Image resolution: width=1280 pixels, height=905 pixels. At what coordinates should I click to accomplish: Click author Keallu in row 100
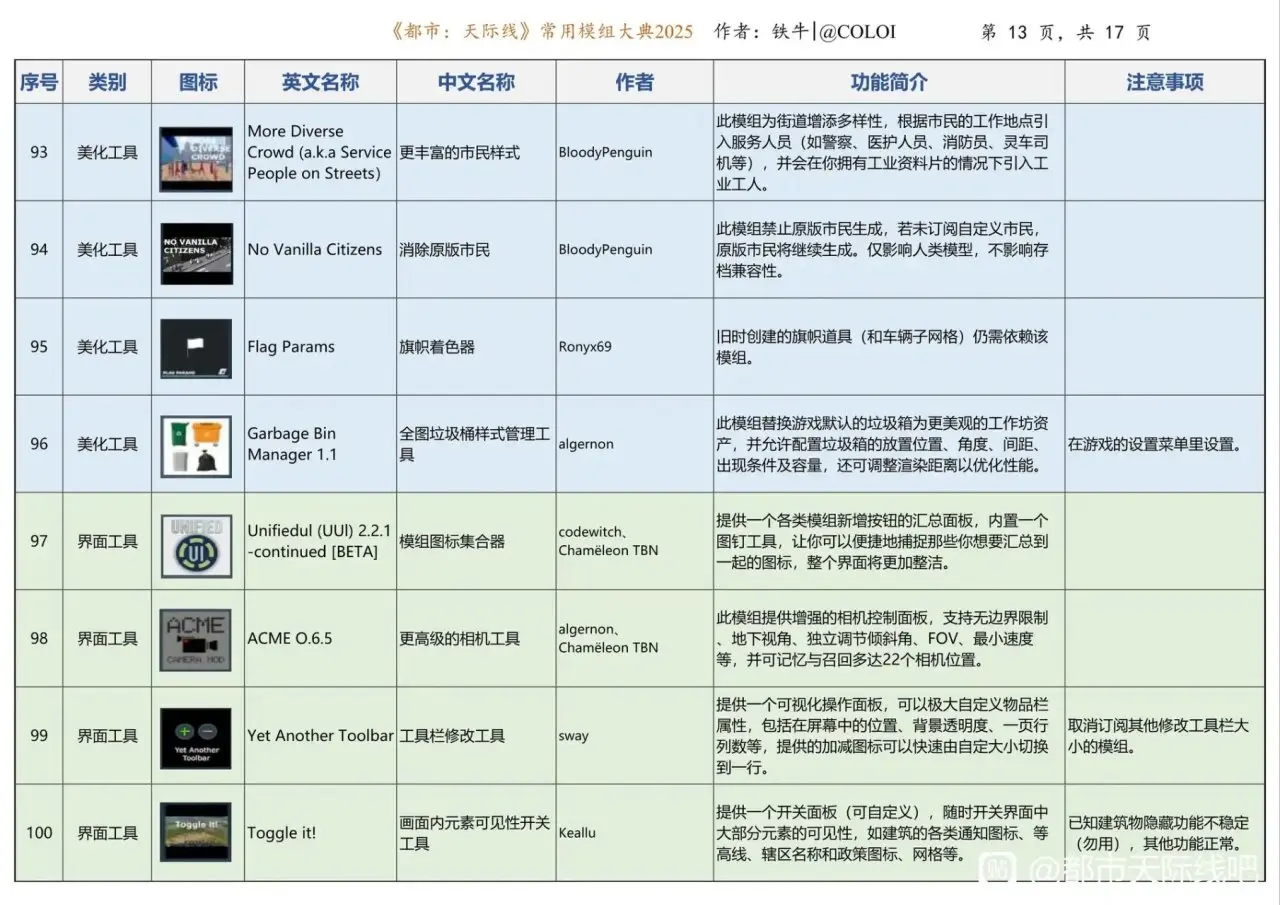pyautogui.click(x=577, y=833)
